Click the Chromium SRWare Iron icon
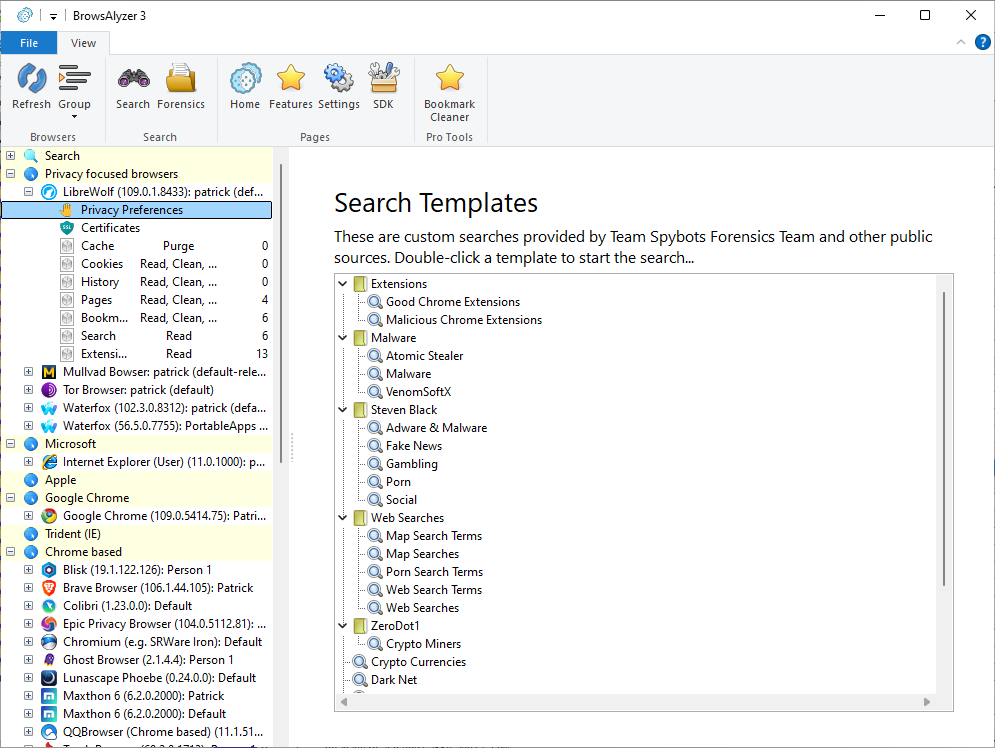 49,641
